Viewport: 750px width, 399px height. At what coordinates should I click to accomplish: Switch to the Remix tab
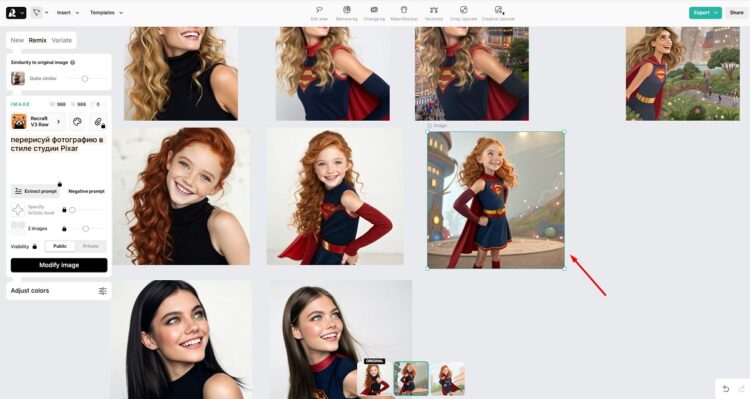coord(37,40)
